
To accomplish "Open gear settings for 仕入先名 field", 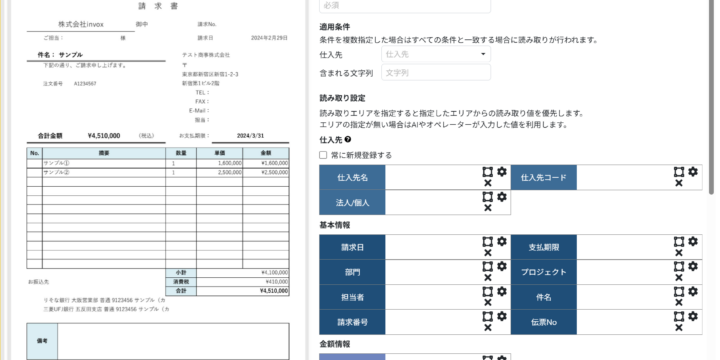I will [502, 172].
